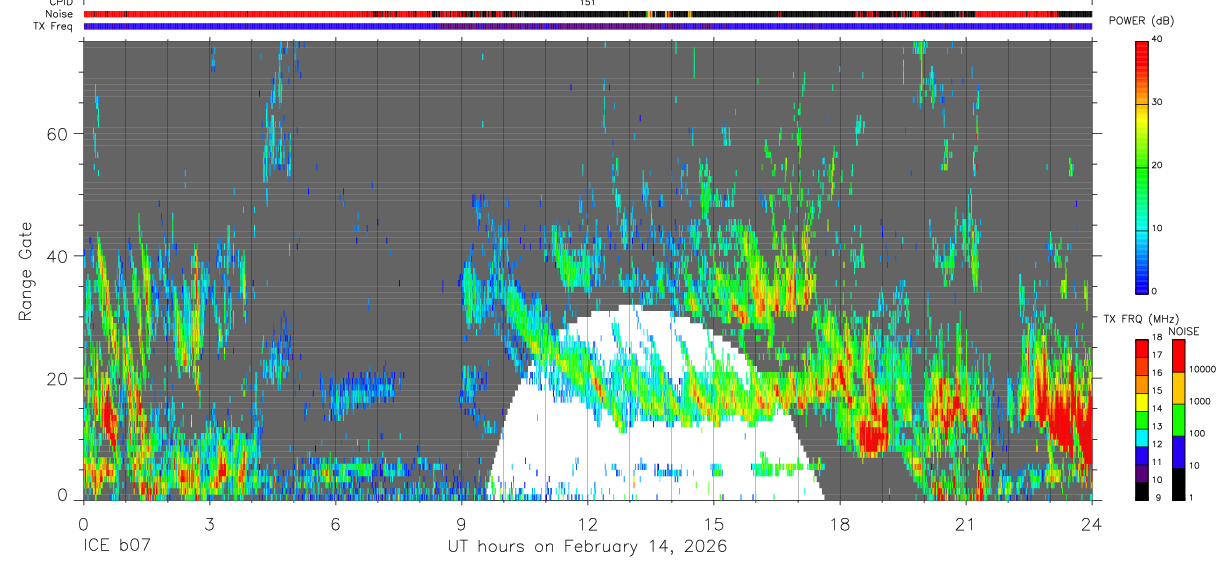Click the x-axis tick label '3'
The width and height of the screenshot is (1228, 567).
[x=208, y=523]
